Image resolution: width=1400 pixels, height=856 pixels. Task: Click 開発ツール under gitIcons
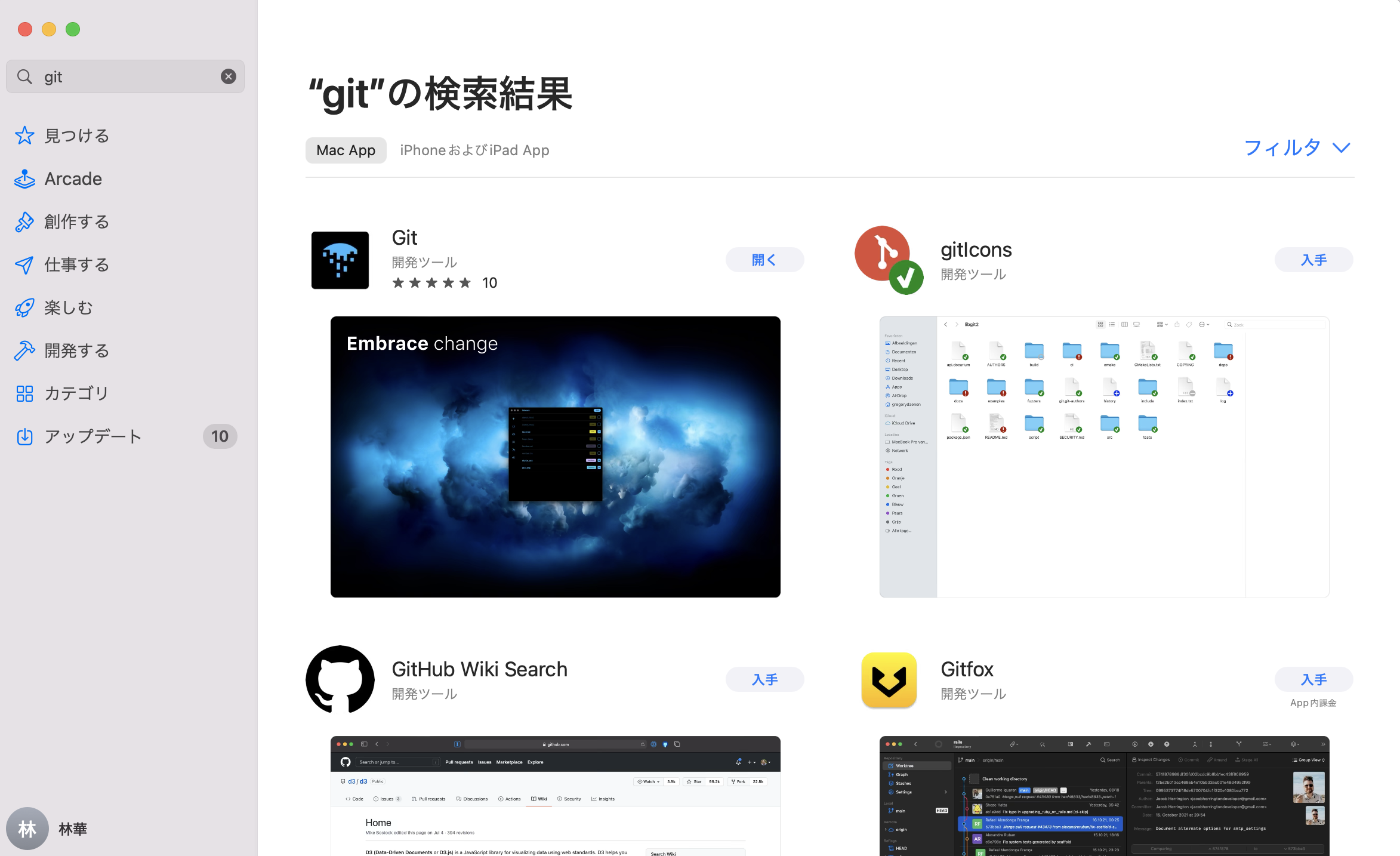click(x=973, y=274)
